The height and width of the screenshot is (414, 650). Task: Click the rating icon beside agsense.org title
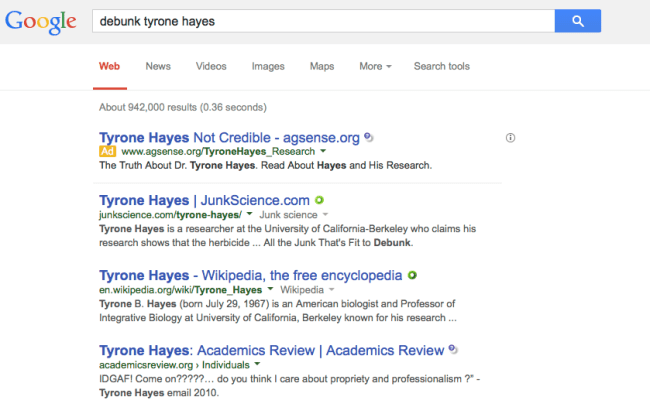369,136
